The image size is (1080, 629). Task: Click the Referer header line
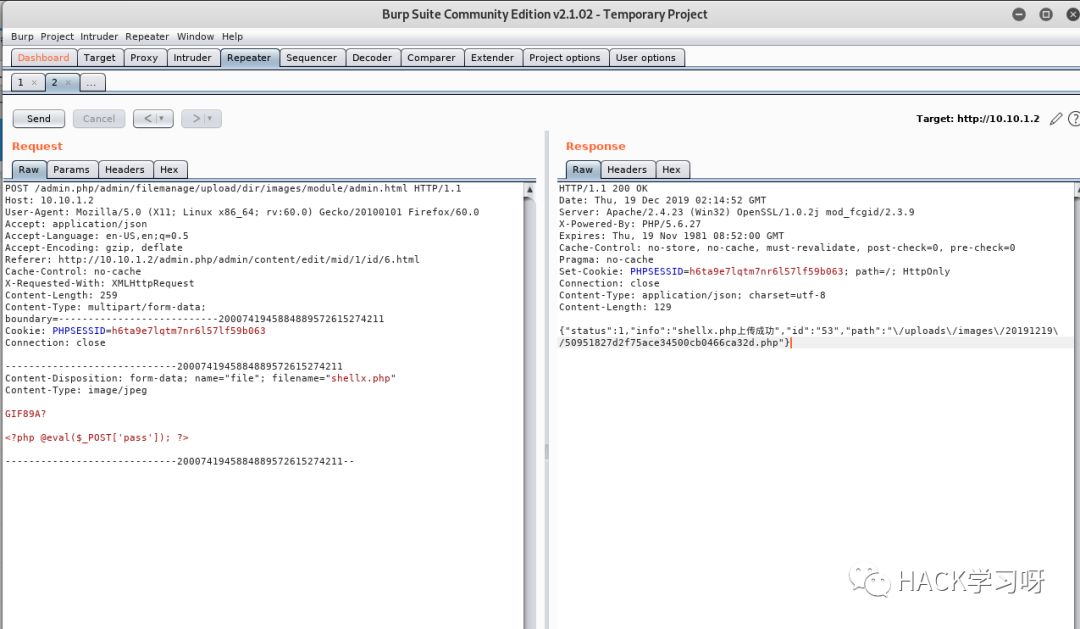[212, 260]
